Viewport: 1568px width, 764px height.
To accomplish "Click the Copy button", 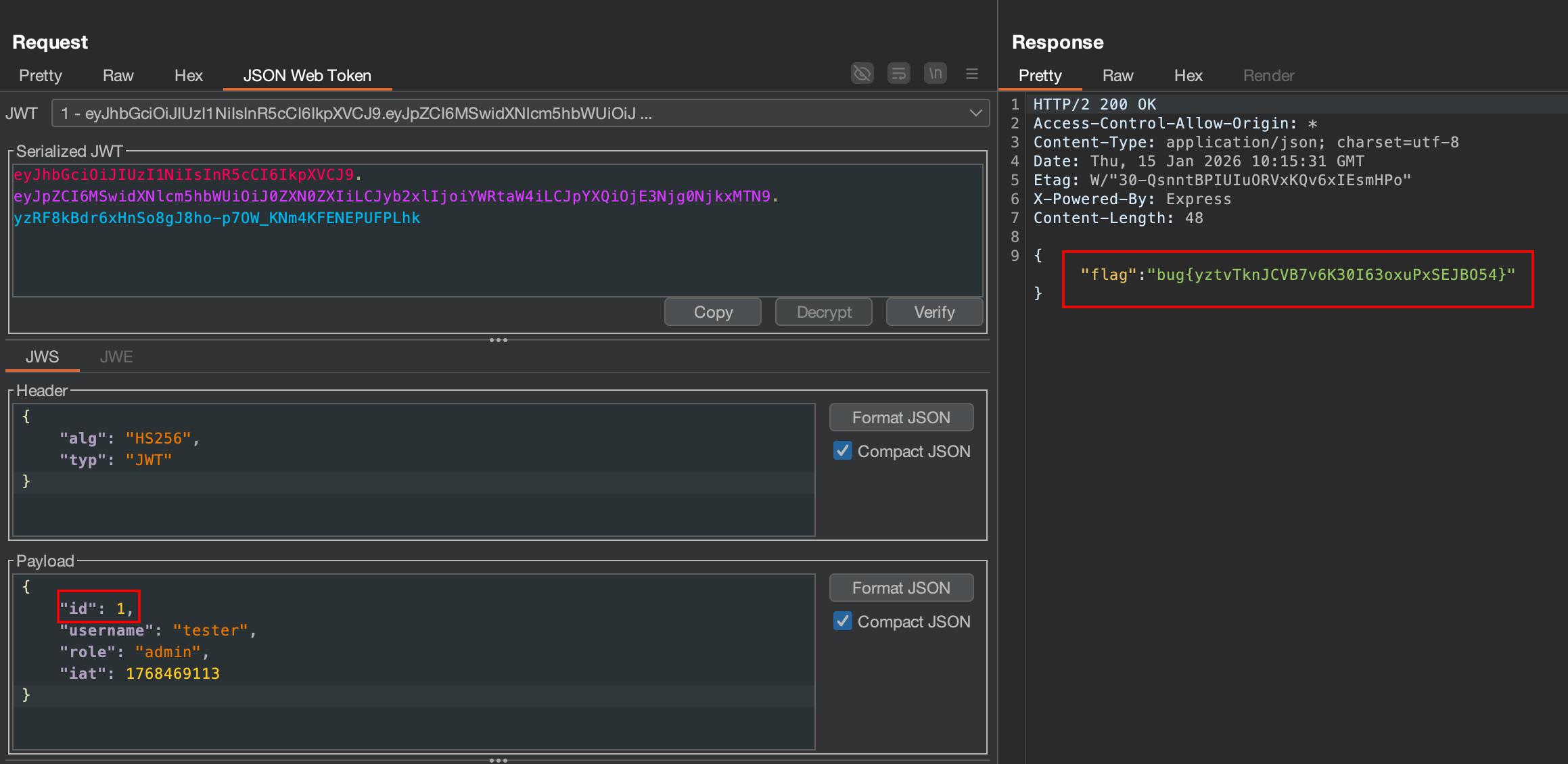I will (x=713, y=312).
